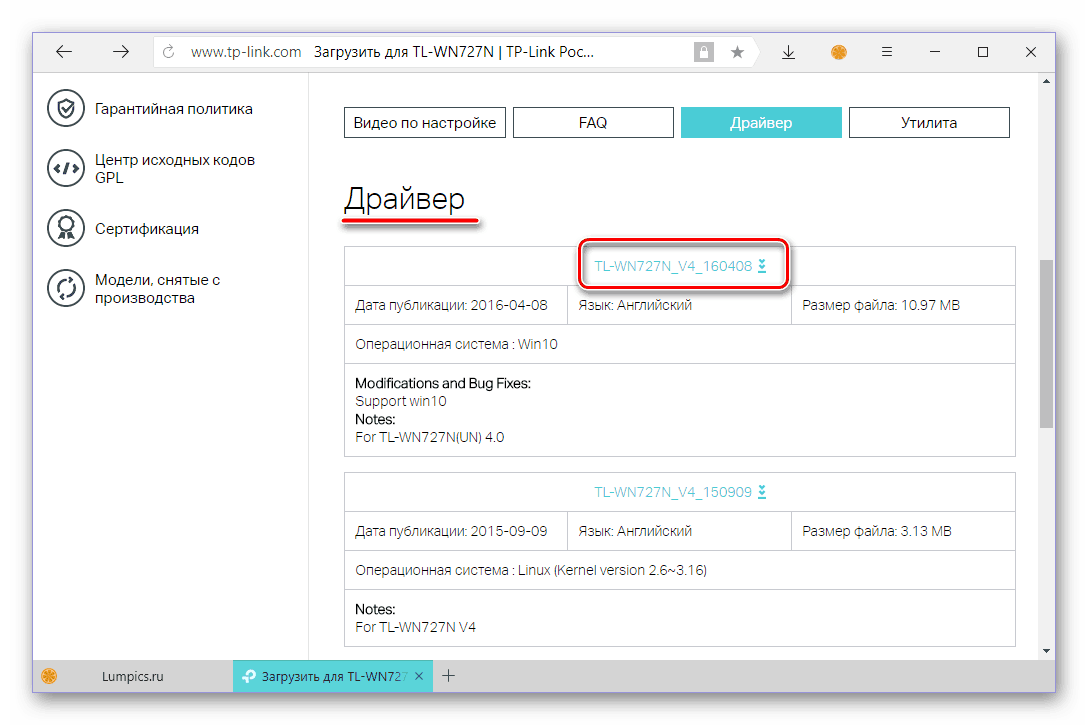Click the page scrollbar thumb

coord(1046,343)
